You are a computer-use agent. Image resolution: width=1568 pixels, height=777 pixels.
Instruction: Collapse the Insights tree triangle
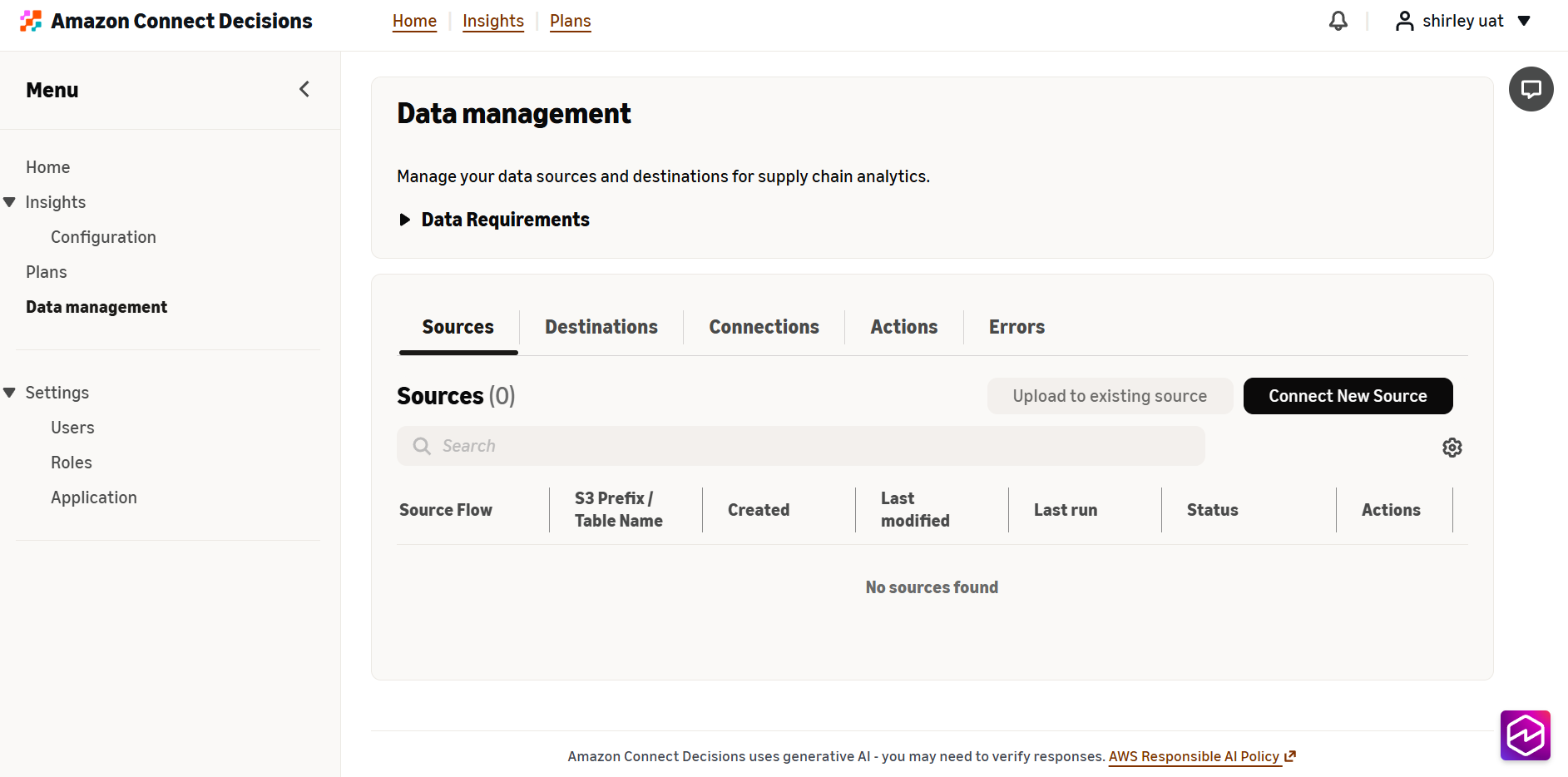[x=10, y=202]
